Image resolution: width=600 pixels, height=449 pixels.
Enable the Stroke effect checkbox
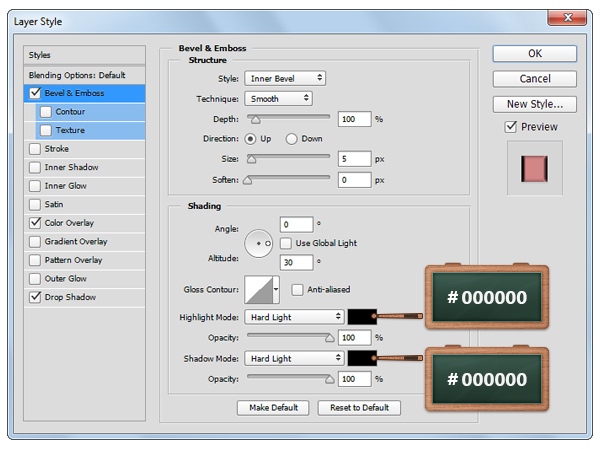coord(36,149)
